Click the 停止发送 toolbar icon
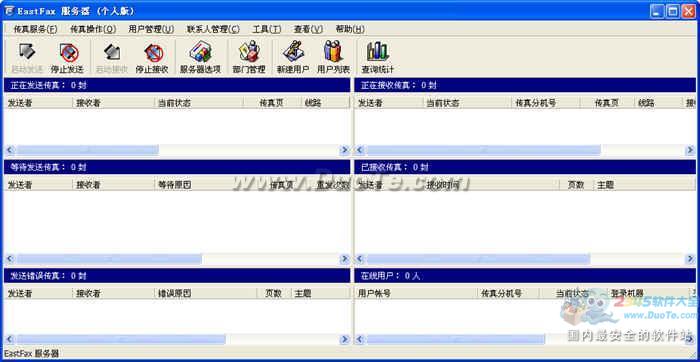 click(67, 57)
